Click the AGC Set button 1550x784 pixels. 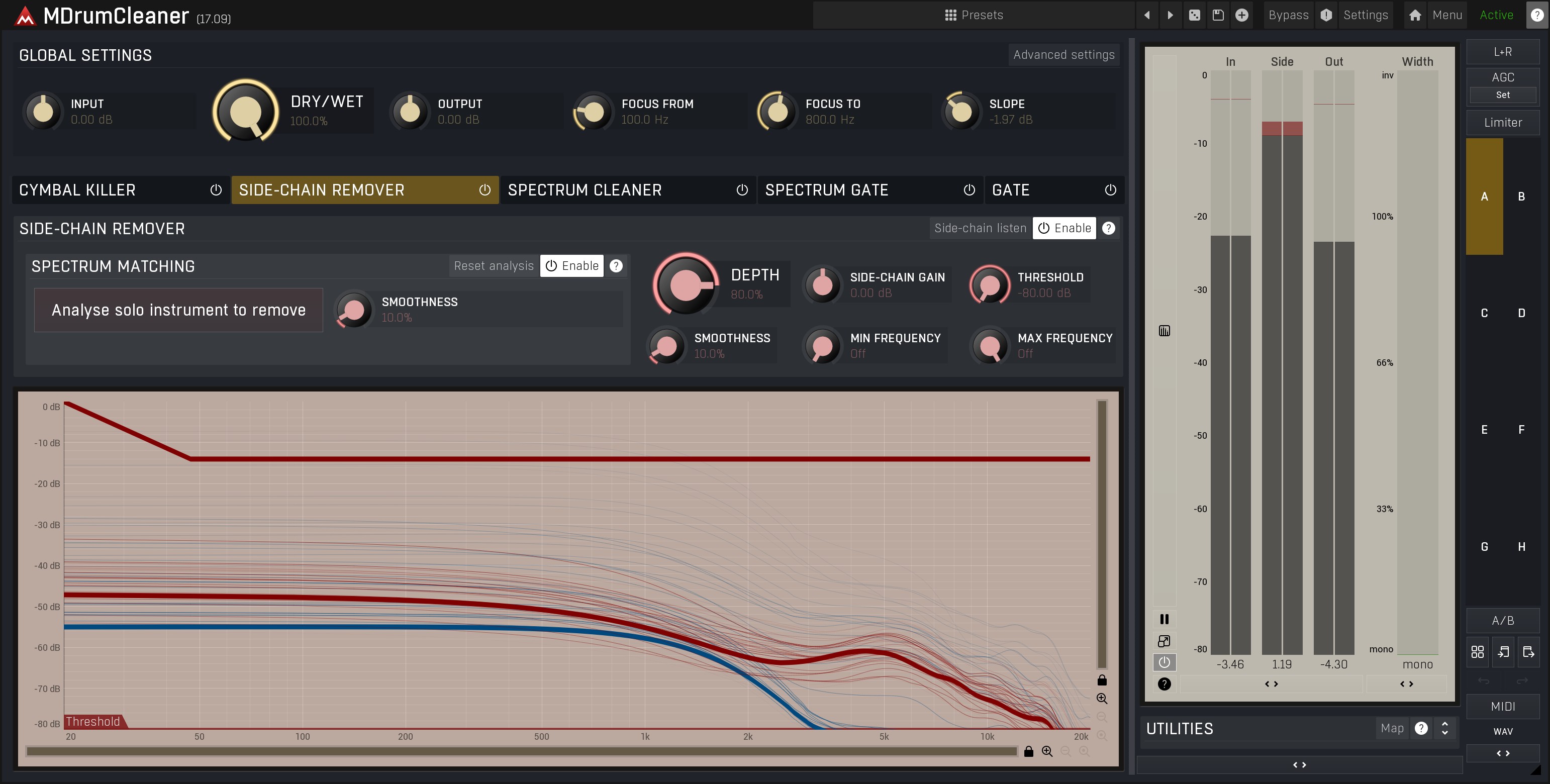pos(1503,95)
